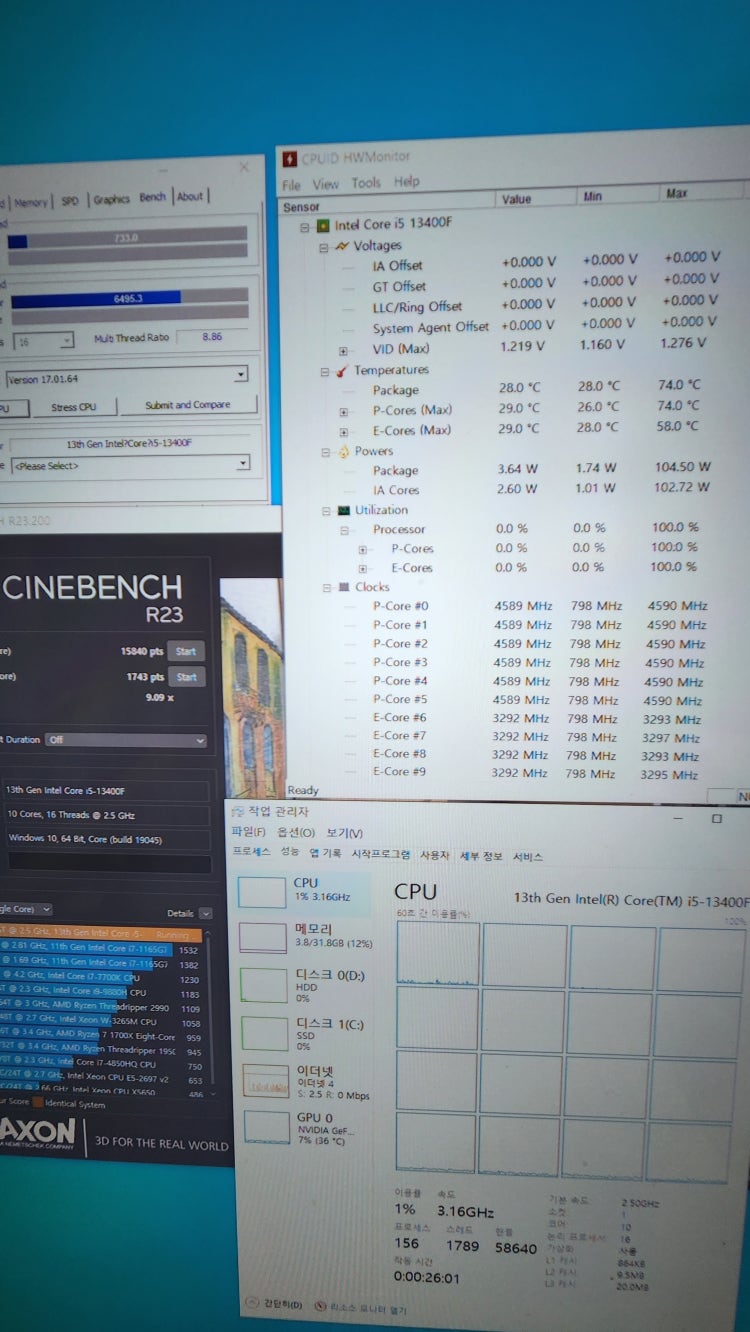This screenshot has height=1332, width=750.
Task: Click Submit and Compare in CPU-Z
Action: 188,405
